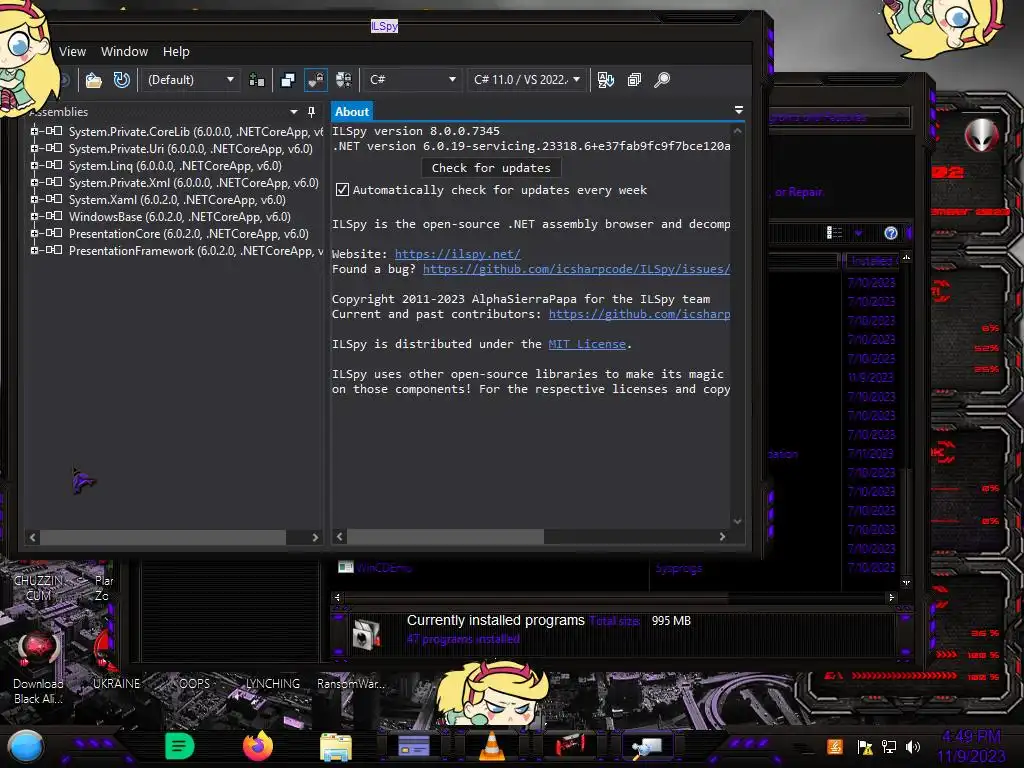Open the Assemblies panel options arrow
The height and width of the screenshot is (768, 1024).
coord(294,112)
